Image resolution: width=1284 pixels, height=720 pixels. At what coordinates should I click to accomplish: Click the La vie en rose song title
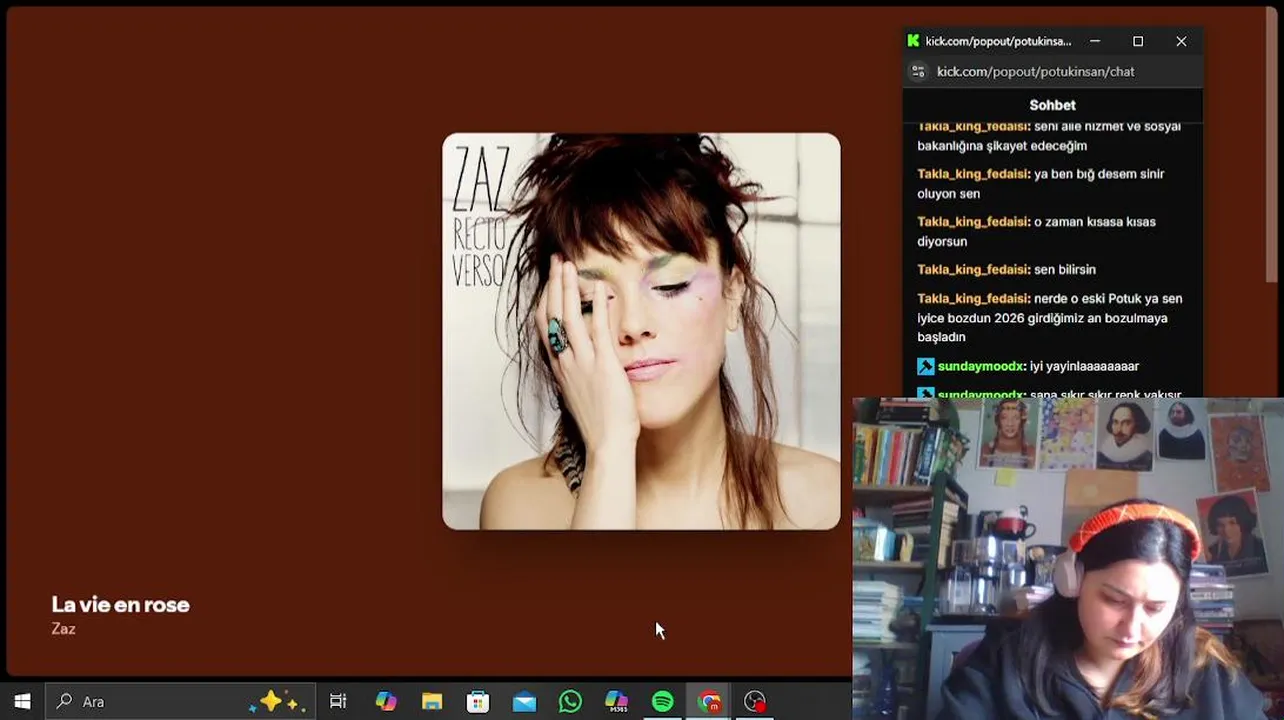[x=120, y=604]
